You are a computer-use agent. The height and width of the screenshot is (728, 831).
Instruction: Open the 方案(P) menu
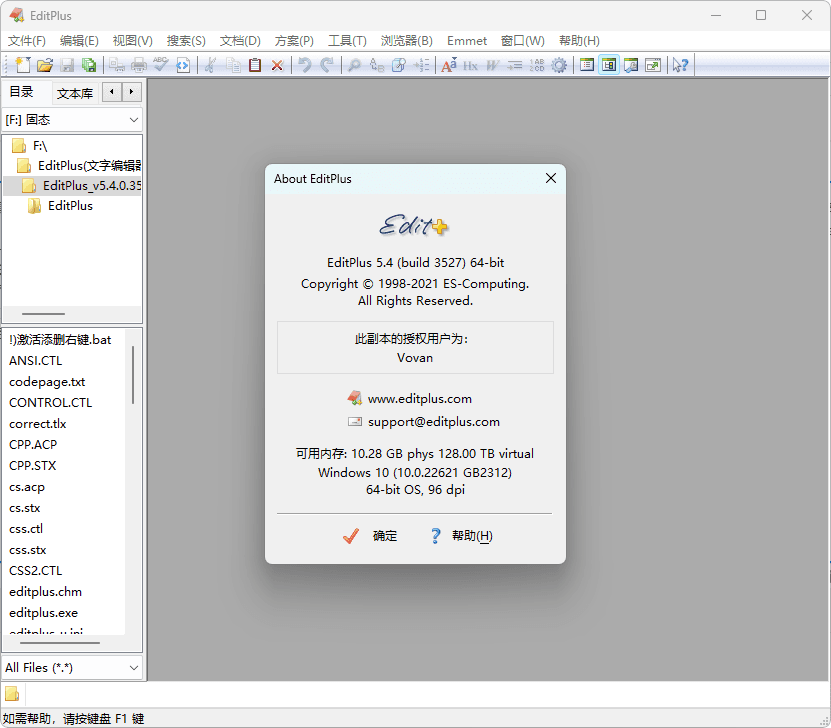[294, 41]
